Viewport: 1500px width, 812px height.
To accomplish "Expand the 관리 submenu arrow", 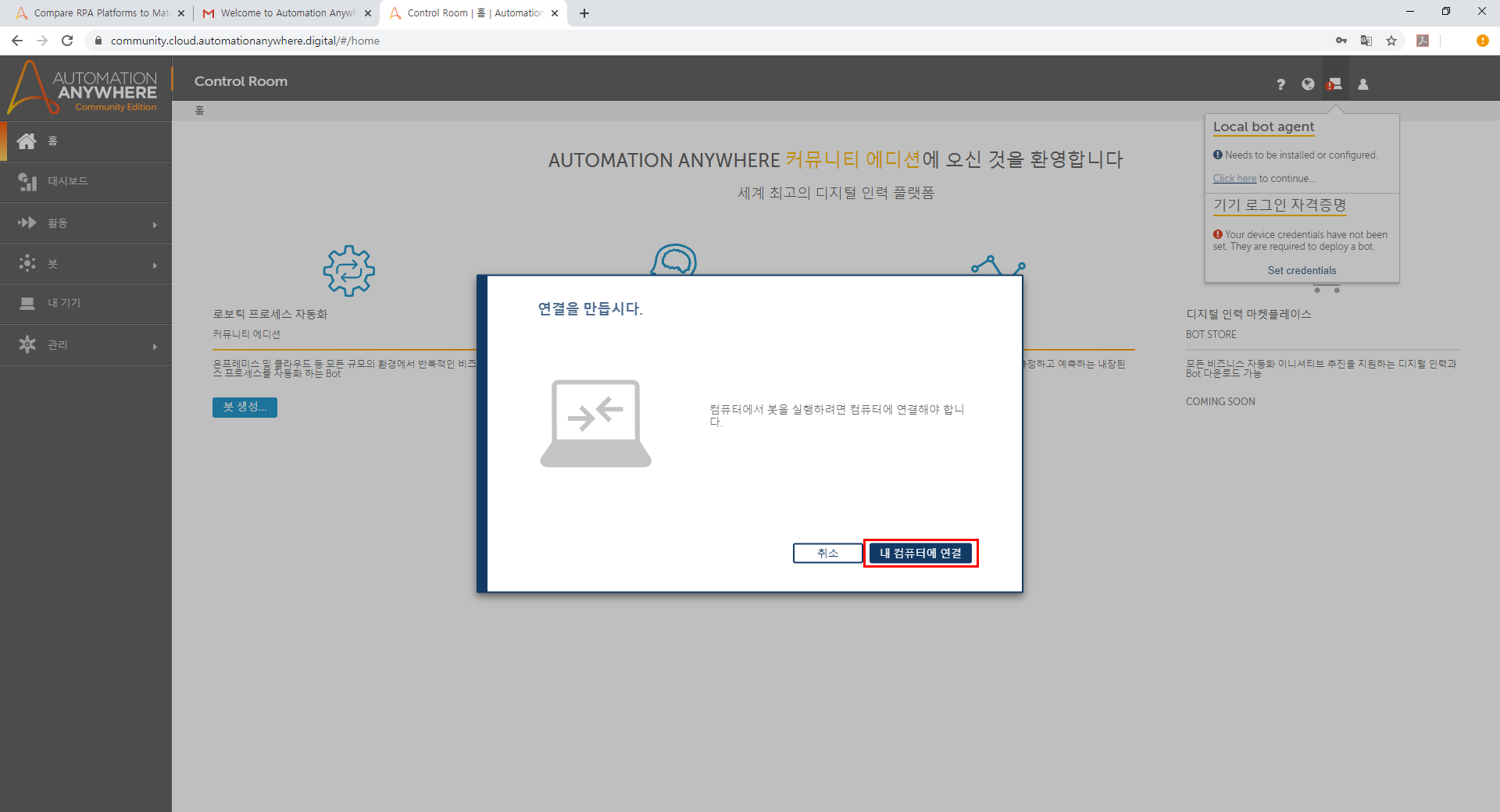I will coord(155,346).
